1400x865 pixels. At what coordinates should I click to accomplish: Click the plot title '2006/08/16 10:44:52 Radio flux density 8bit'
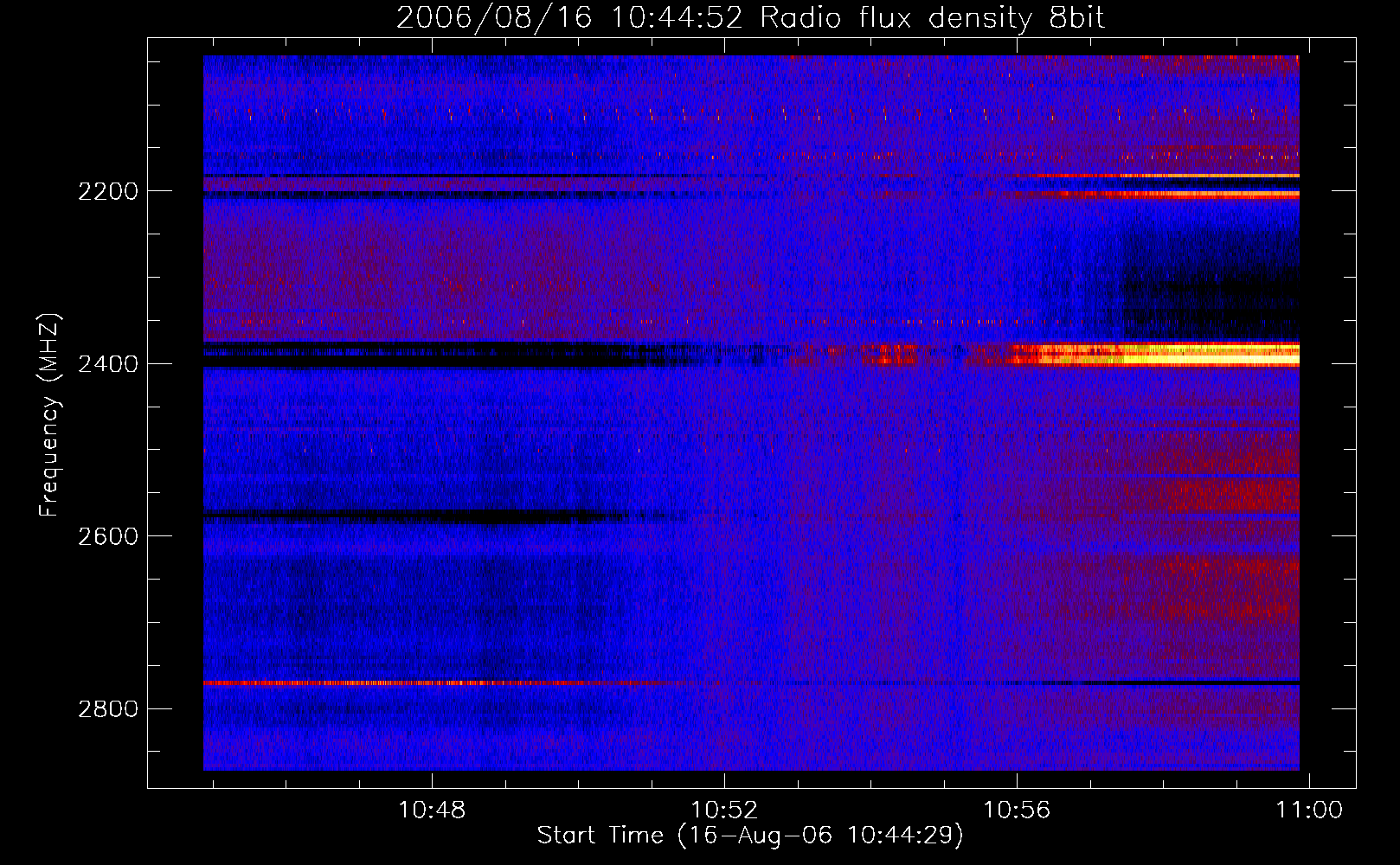[x=750, y=18]
